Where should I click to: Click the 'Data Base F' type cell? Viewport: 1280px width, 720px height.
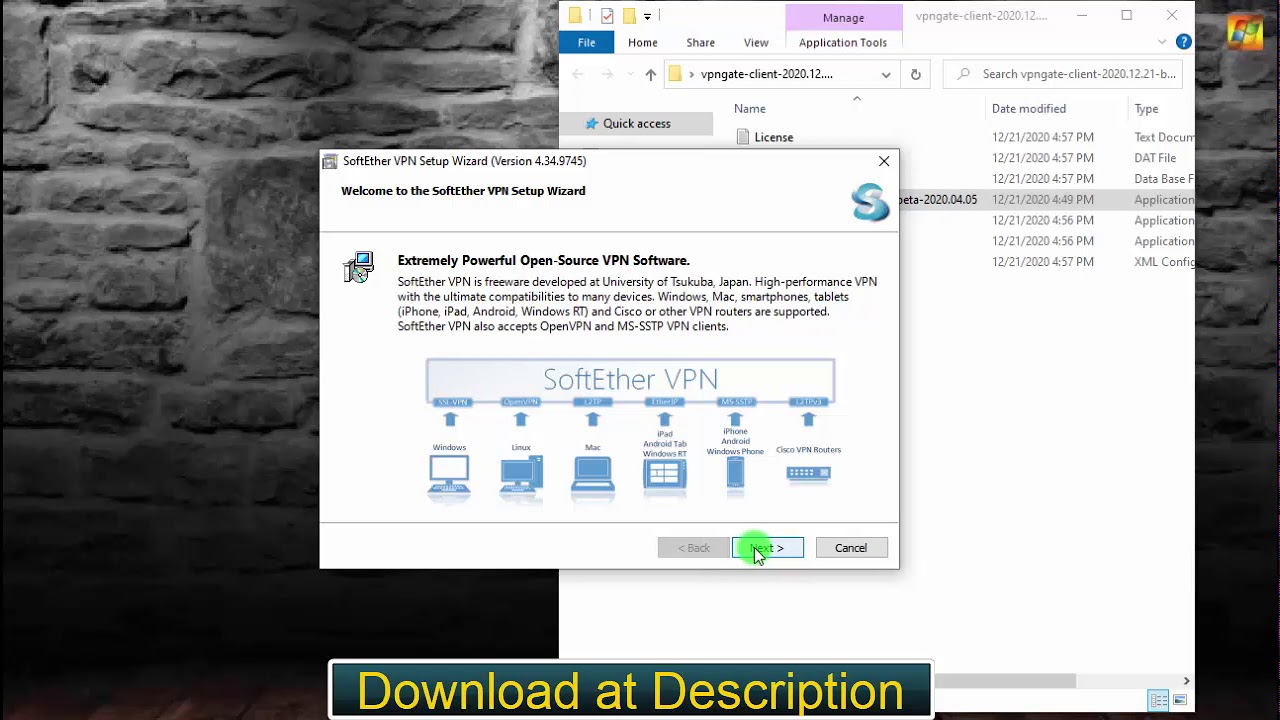1164,179
